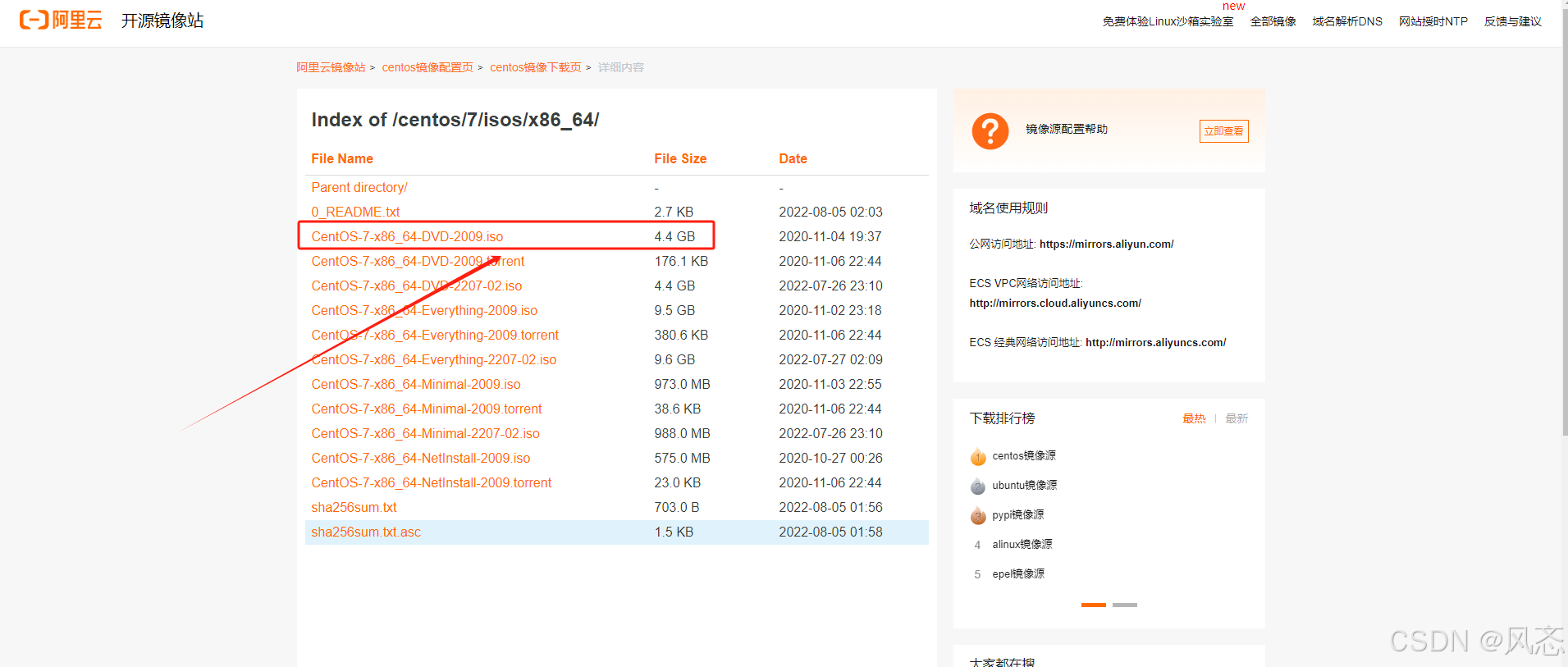
Task: Click the first-place medal icon beside centos镜像源
Action: coord(977,457)
